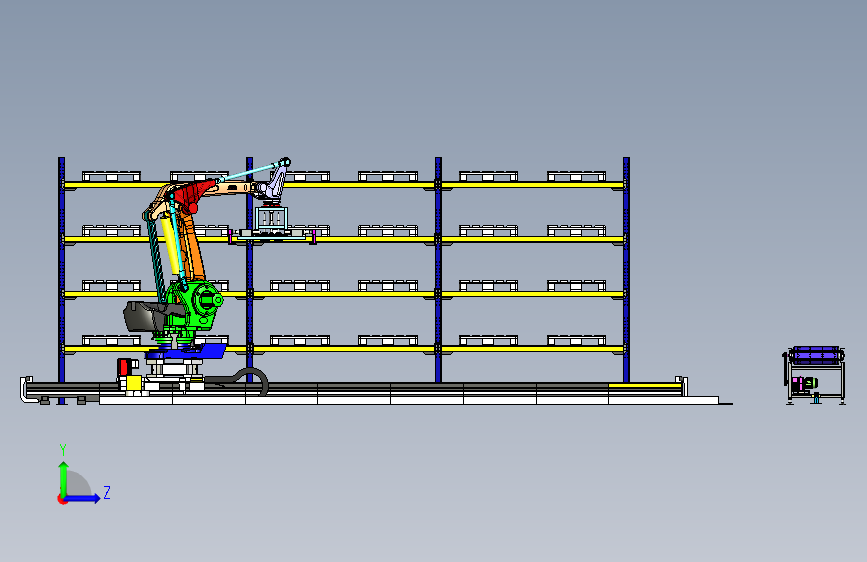Click the blue Z axis arrow on triad
867x562 pixels.
(x=83, y=498)
